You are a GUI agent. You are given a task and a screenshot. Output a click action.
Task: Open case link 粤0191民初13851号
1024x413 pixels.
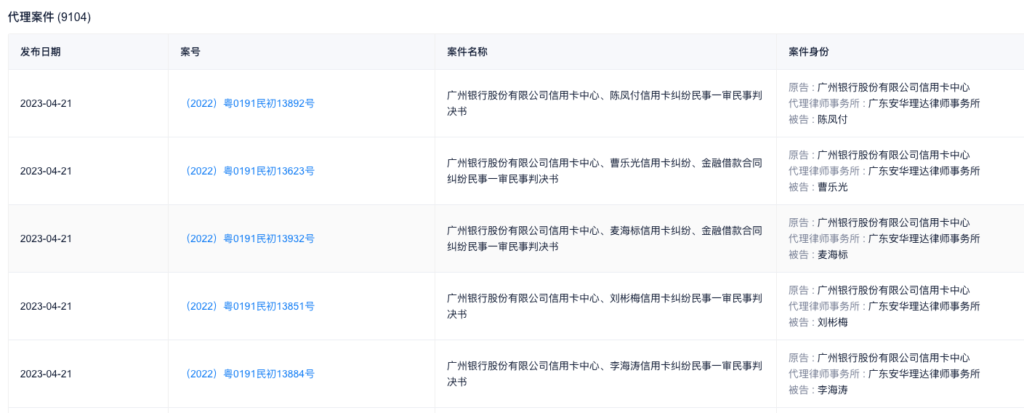click(x=250, y=306)
